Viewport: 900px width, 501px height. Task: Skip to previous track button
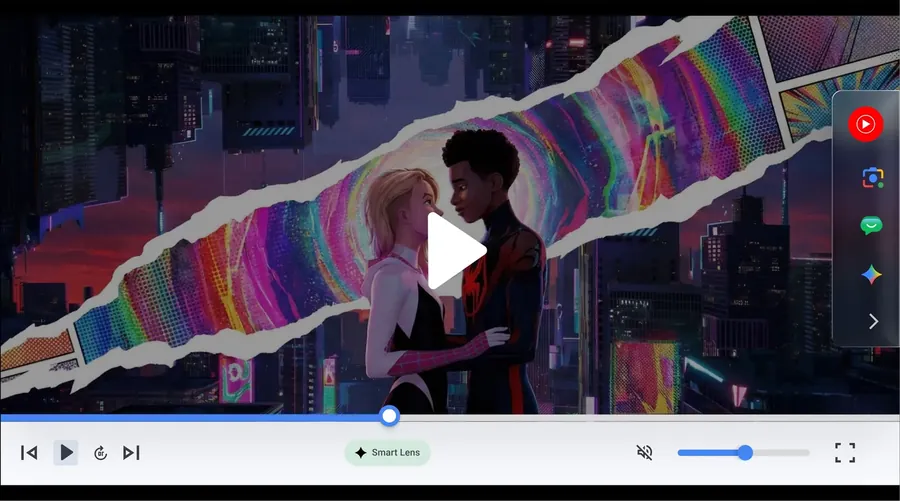tap(29, 453)
